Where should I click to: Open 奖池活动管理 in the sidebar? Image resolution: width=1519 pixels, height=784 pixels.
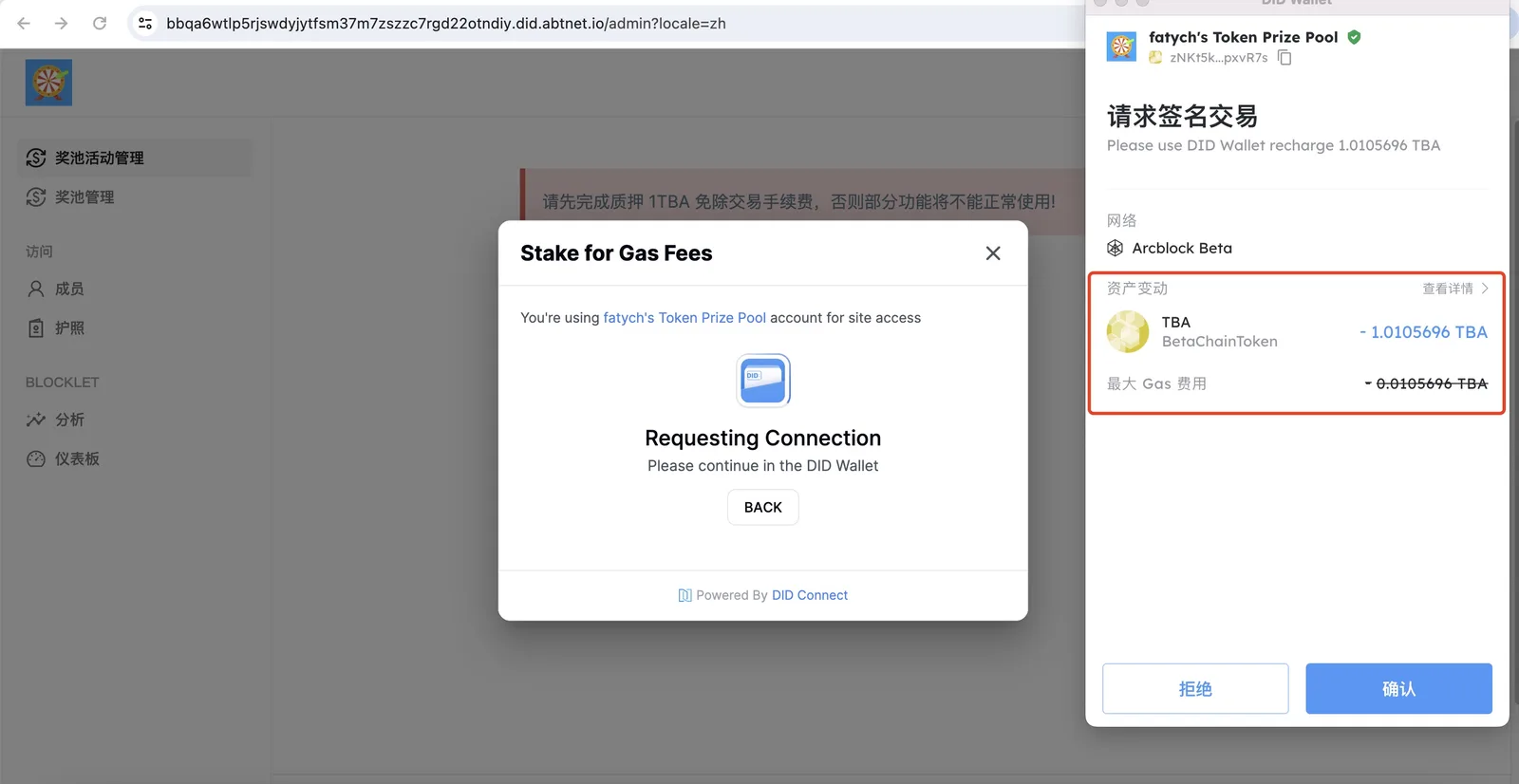(x=135, y=158)
